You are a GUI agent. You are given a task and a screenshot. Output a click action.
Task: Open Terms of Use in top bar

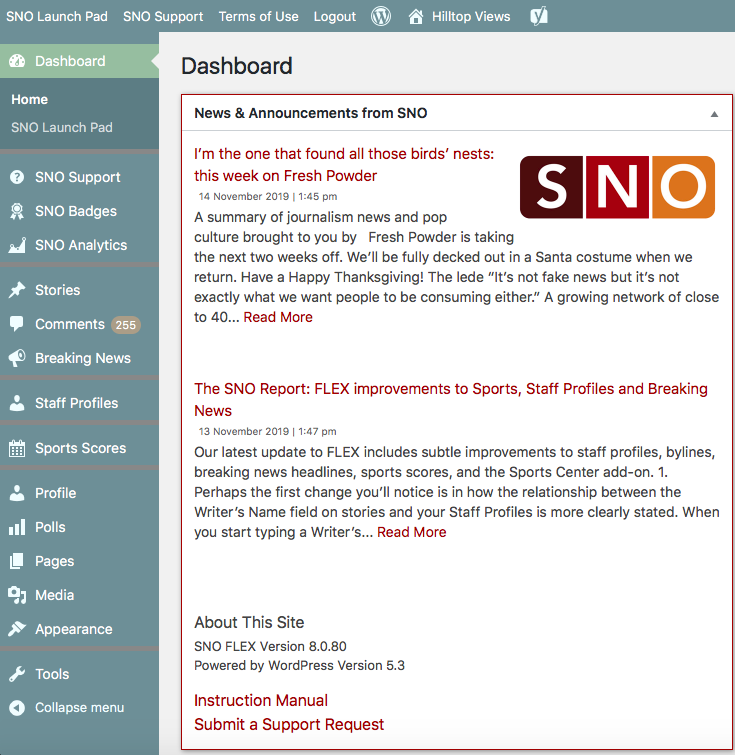click(x=259, y=16)
